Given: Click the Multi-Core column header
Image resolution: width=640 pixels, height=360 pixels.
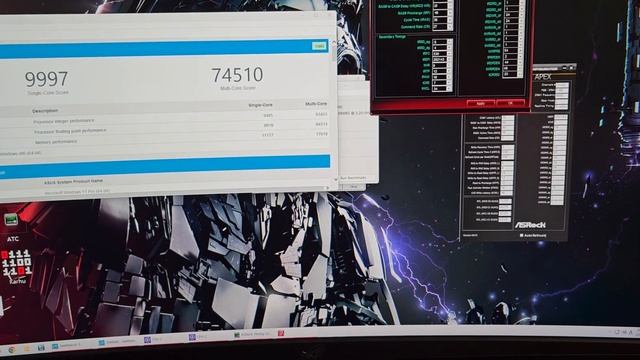Looking at the screenshot, I should [316, 104].
